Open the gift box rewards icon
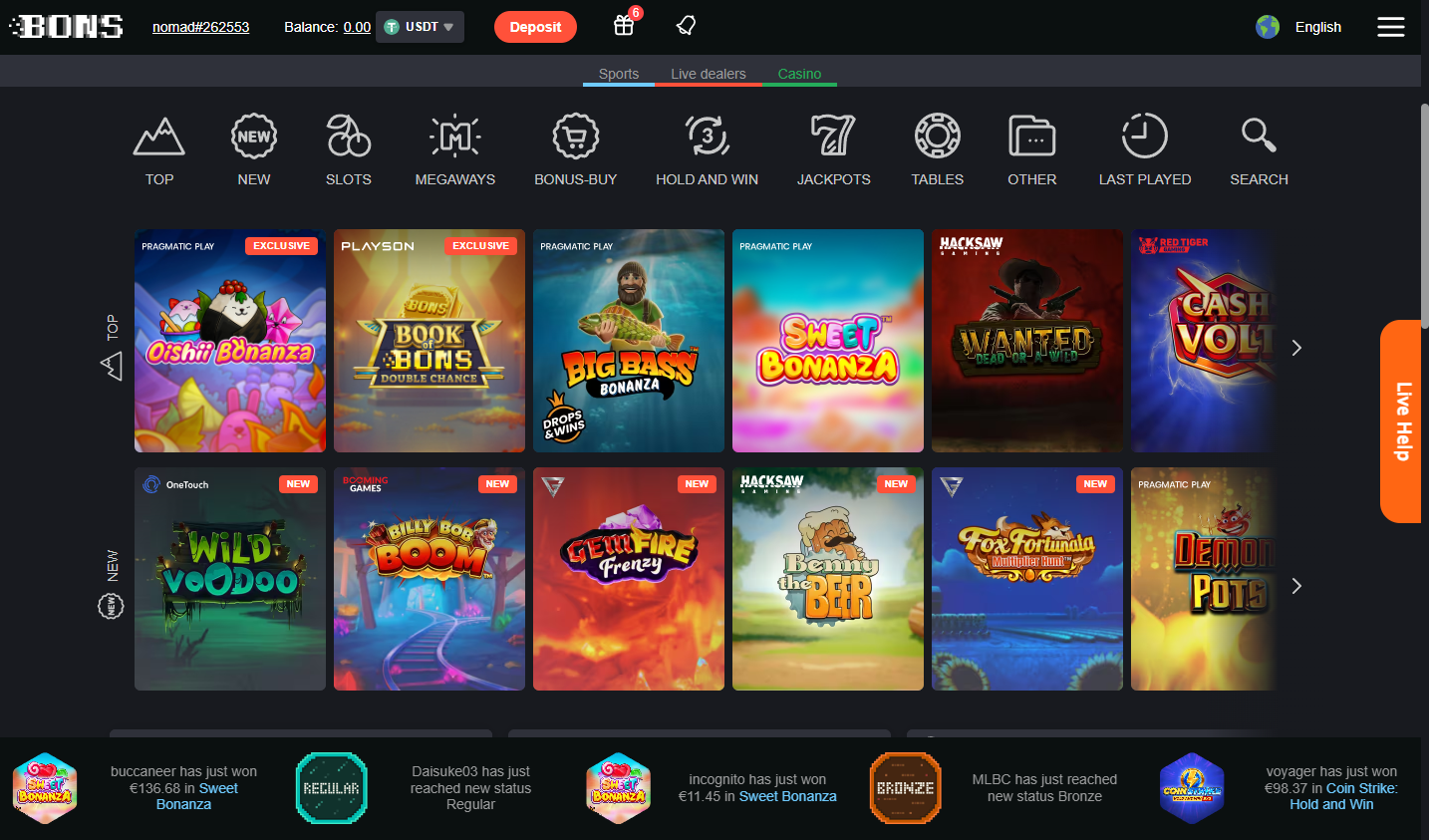Screen dimensions: 1429x840 [624, 26]
